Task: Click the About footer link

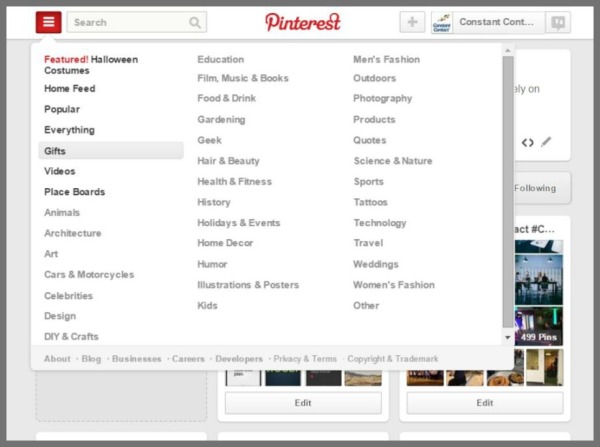Action: point(57,359)
